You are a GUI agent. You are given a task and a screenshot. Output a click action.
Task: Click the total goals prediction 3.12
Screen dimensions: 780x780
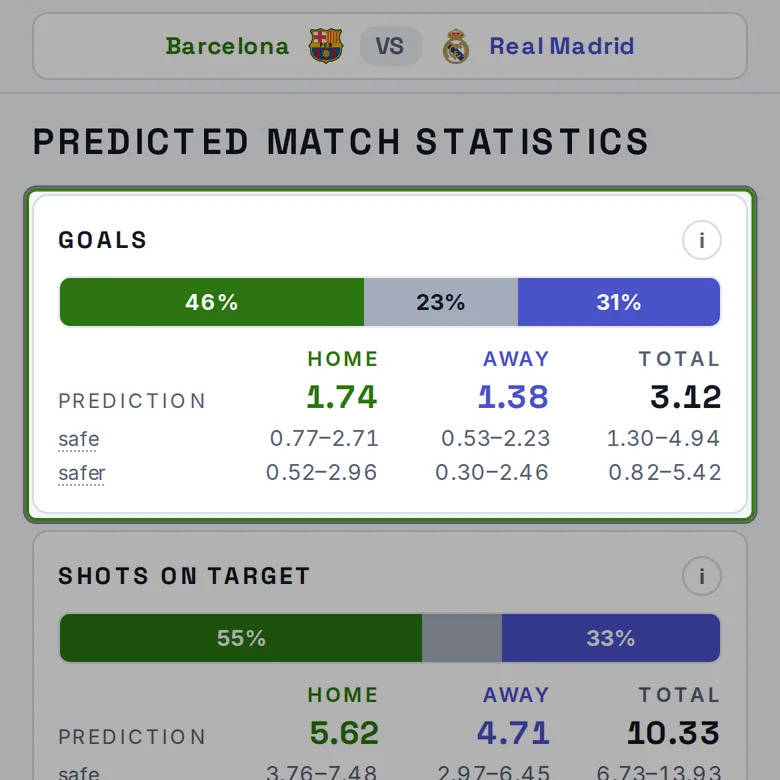685,397
